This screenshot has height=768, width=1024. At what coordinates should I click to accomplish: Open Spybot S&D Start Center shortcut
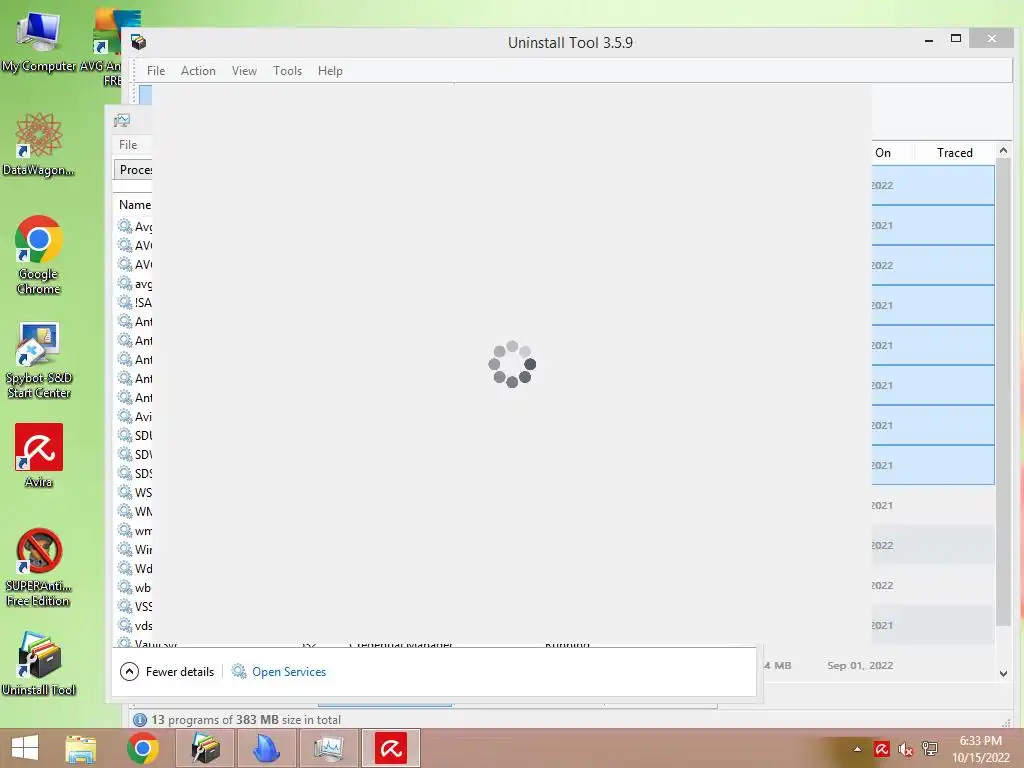[39, 359]
